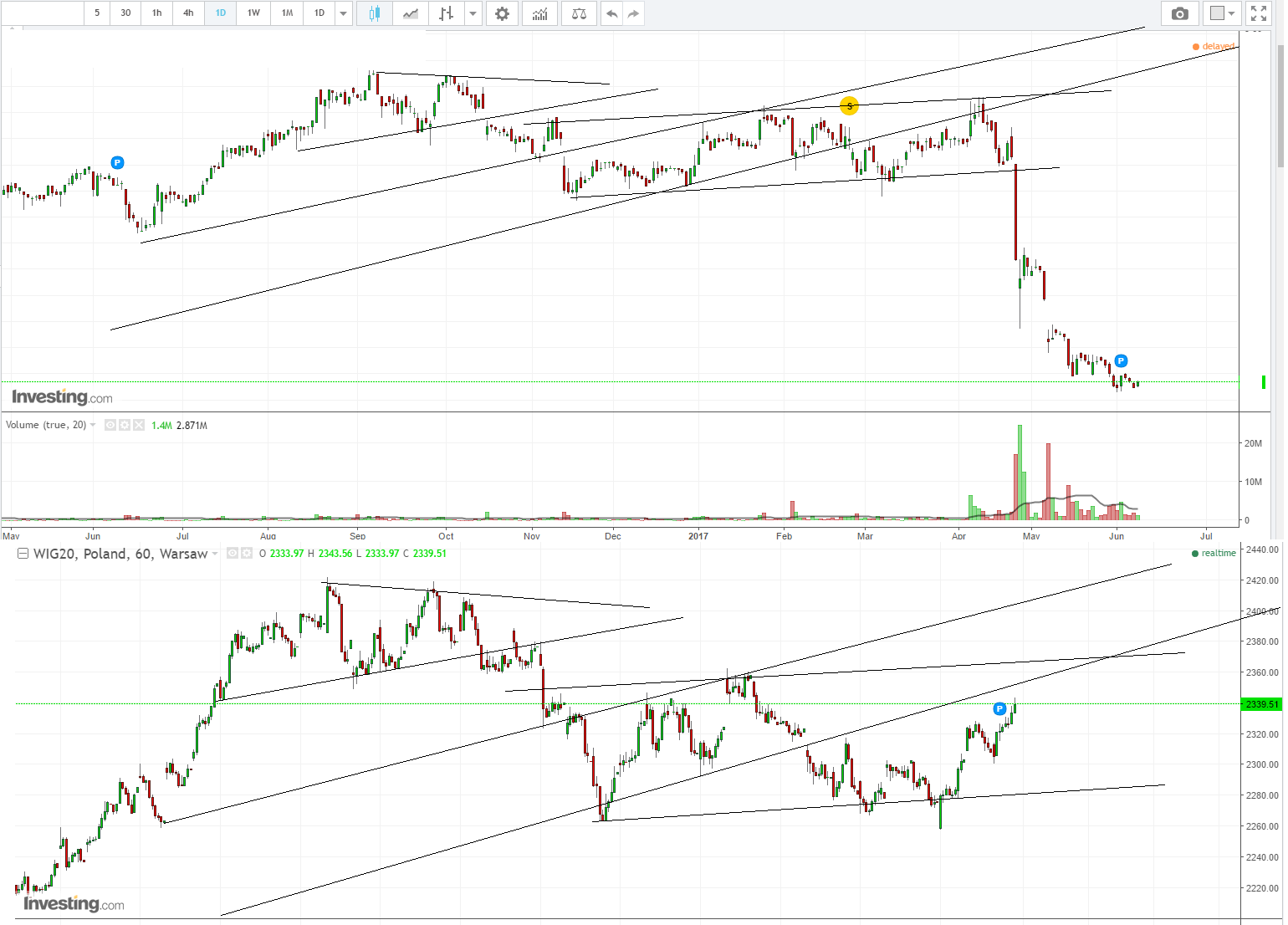Toggle Volume indicator visibility eye
The height and width of the screenshot is (925, 1288).
point(110,425)
